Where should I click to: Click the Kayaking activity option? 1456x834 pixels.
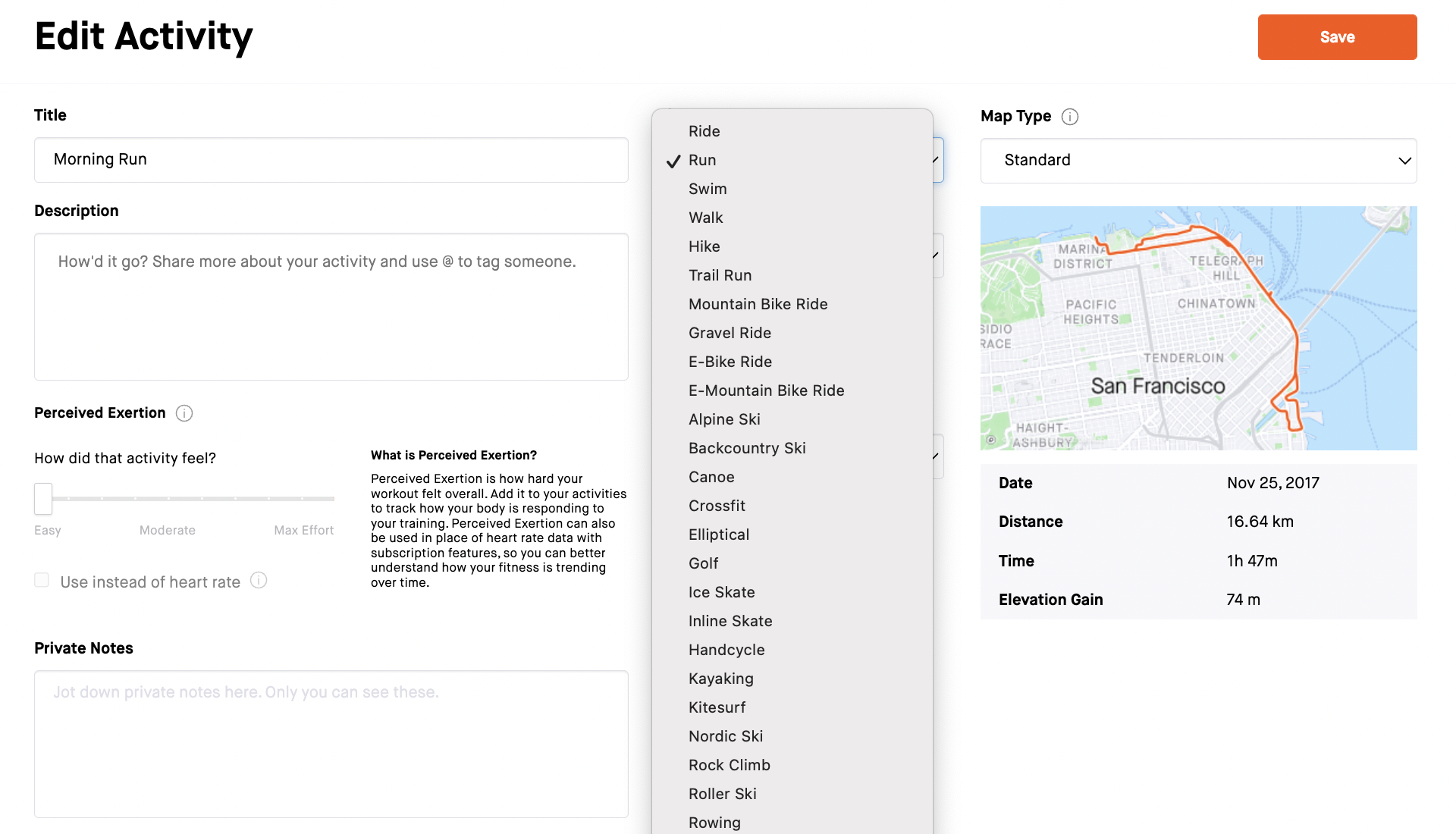[720, 678]
